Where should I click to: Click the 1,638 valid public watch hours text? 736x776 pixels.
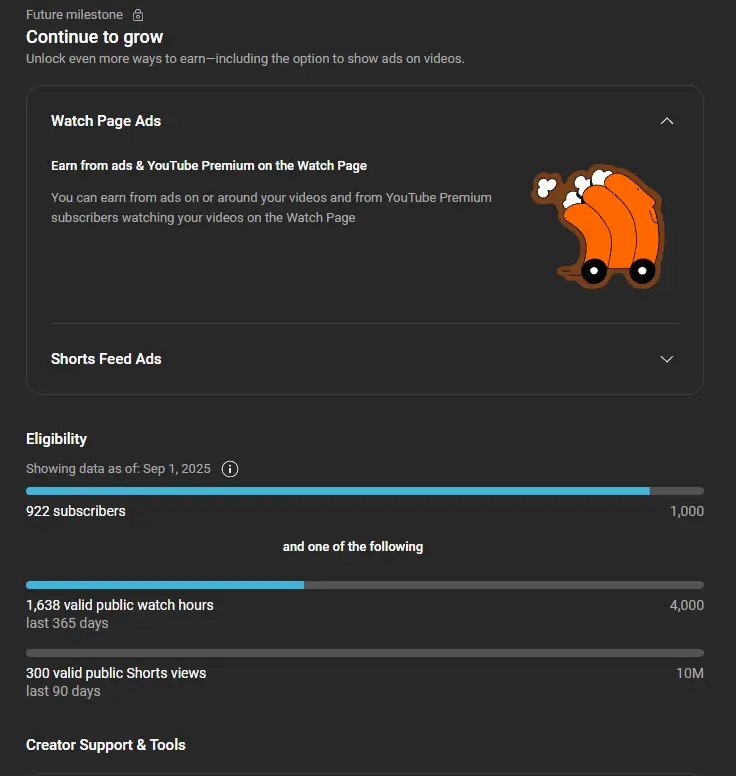point(119,605)
